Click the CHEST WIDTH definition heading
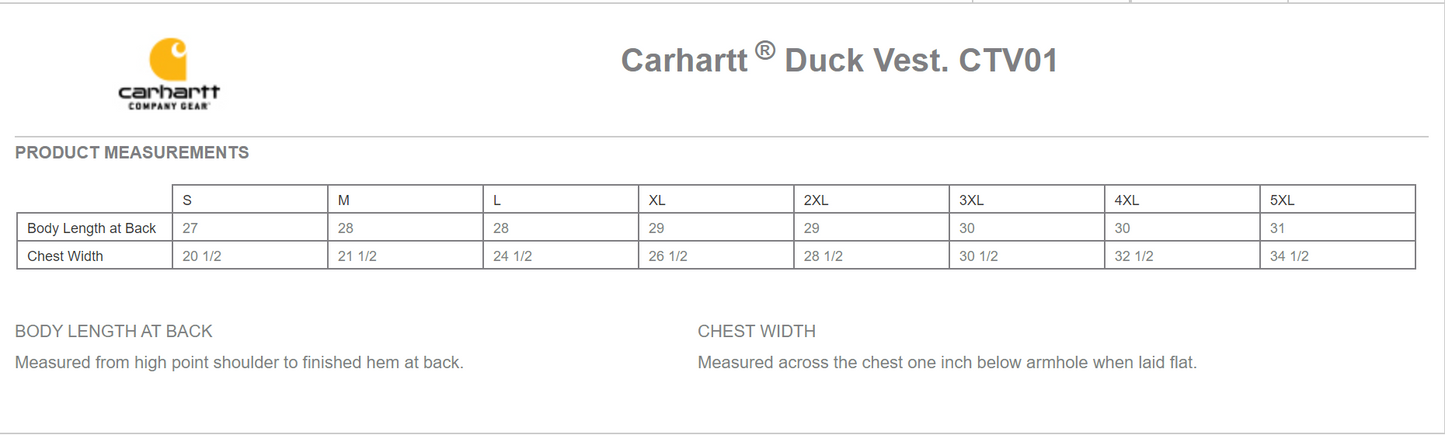This screenshot has width=1445, height=435. click(757, 331)
